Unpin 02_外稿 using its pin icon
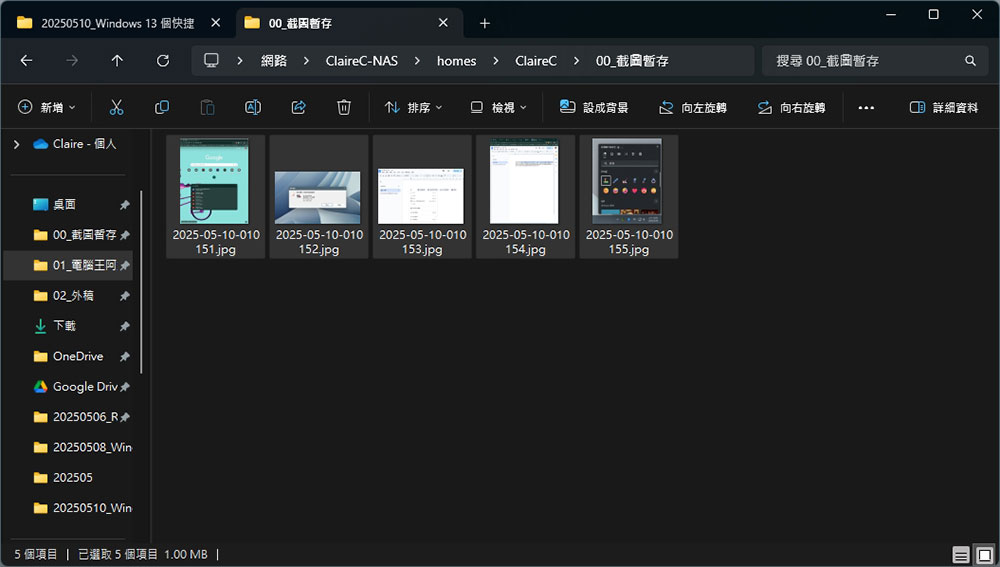 click(x=124, y=296)
